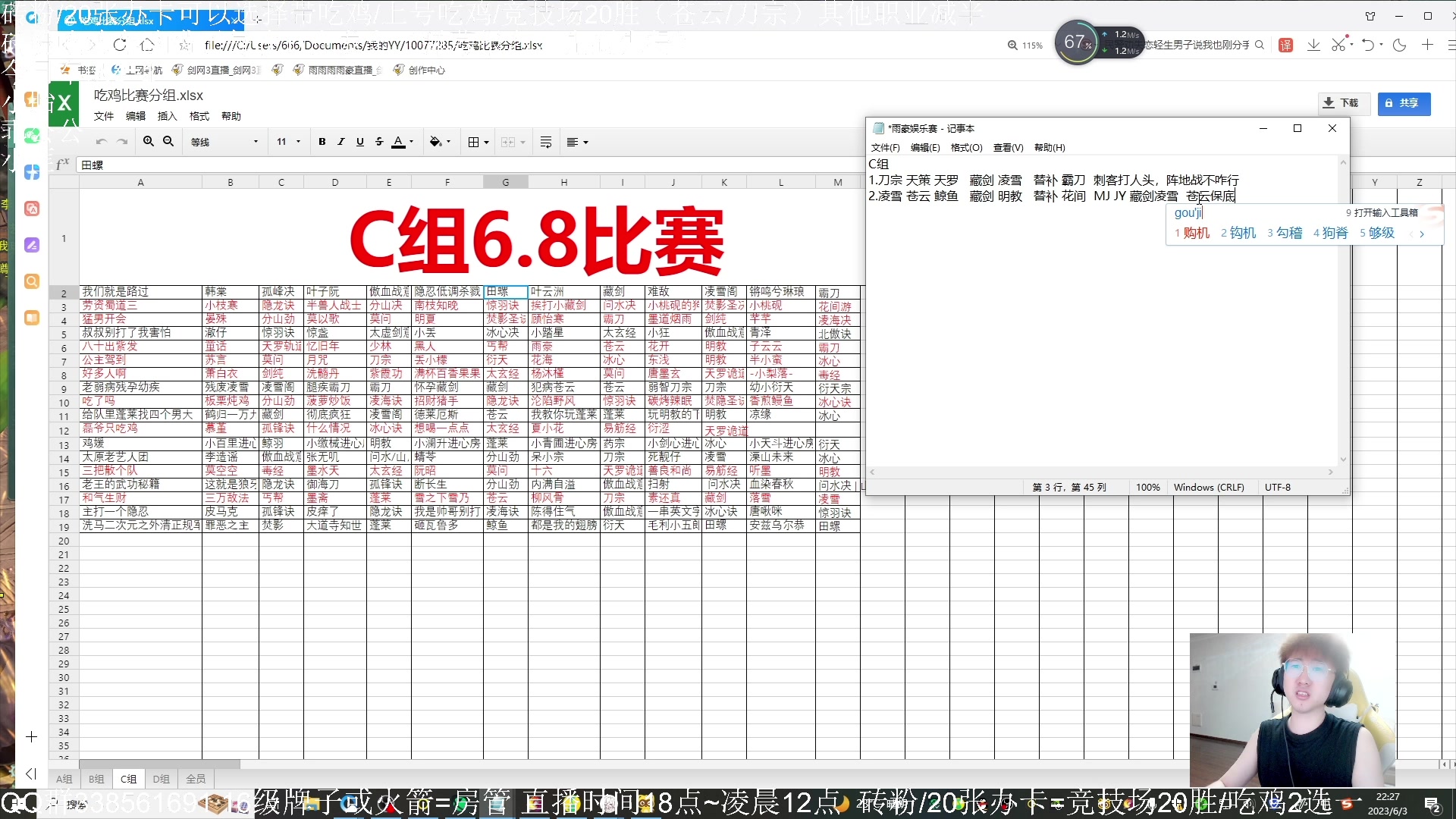Open 格式(O) menu in Notepad

point(966,148)
